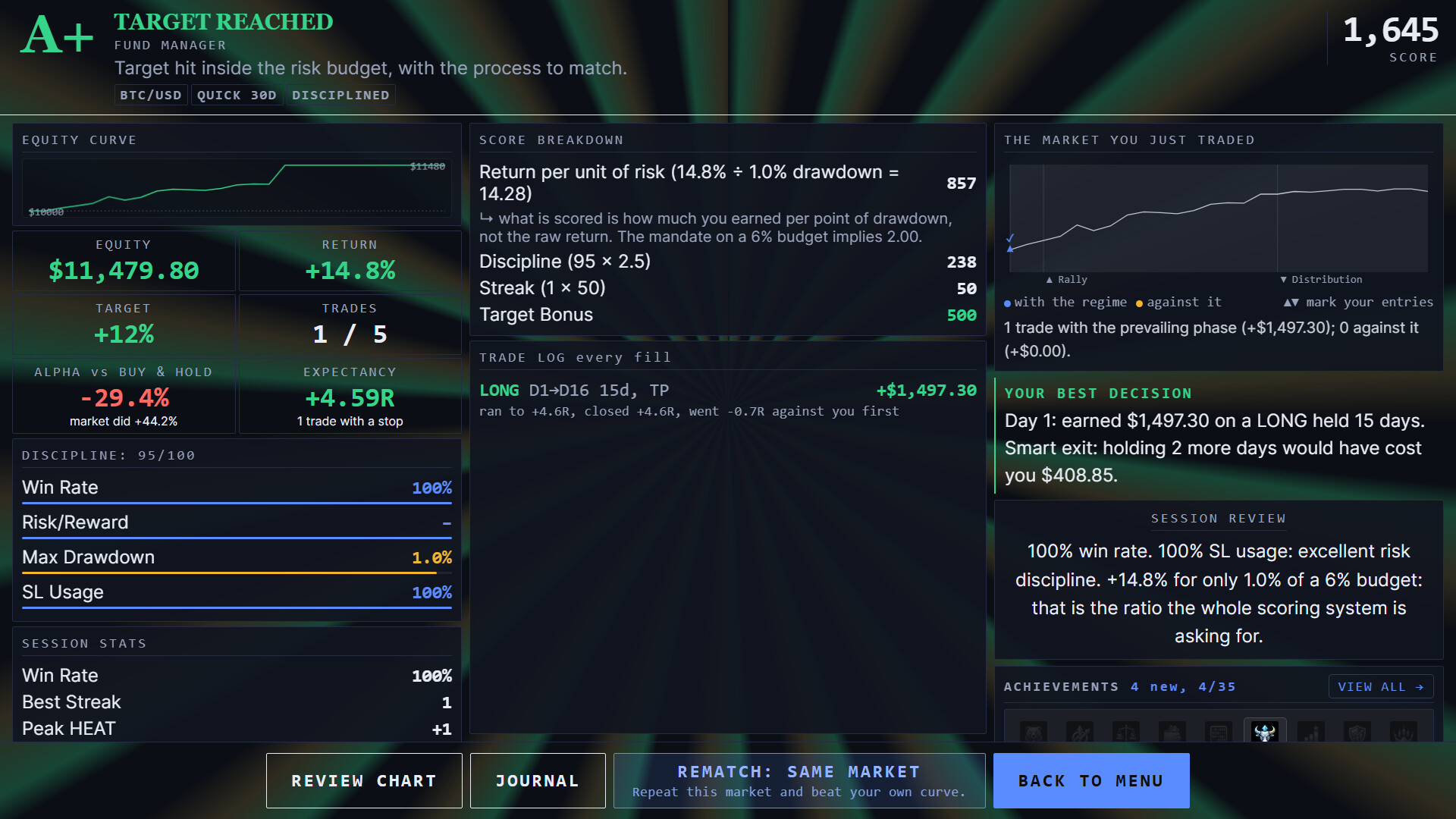Click the Max Drawdown progress bar

(x=237, y=573)
